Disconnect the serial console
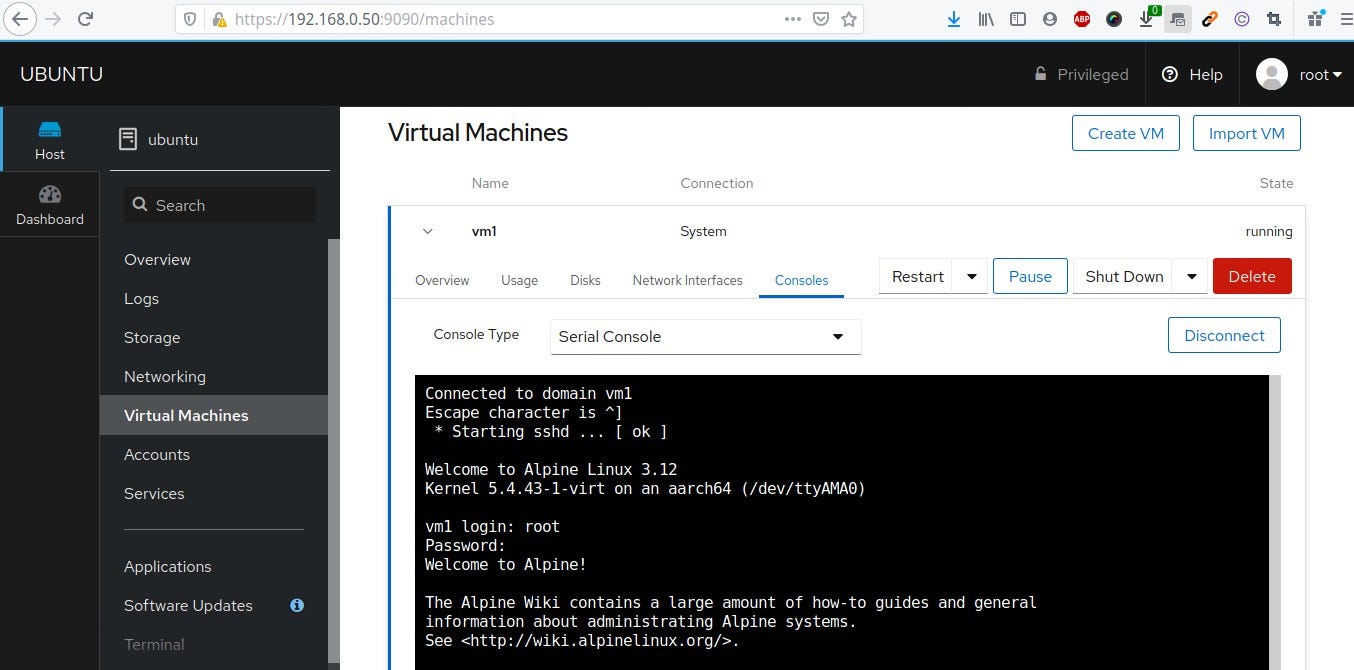Image resolution: width=1354 pixels, height=670 pixels. coord(1224,335)
